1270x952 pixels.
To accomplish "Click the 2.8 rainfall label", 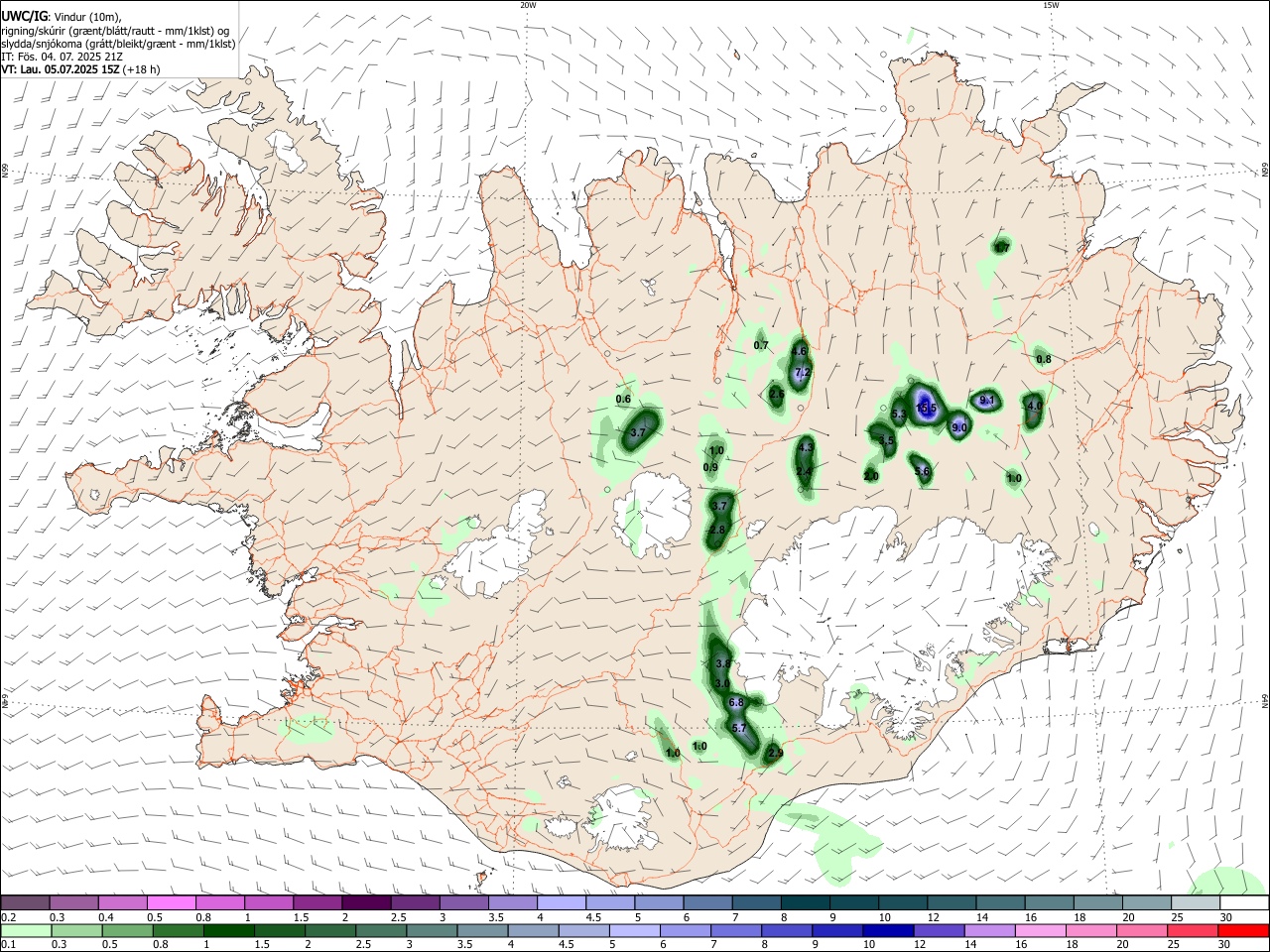I will tap(717, 531).
